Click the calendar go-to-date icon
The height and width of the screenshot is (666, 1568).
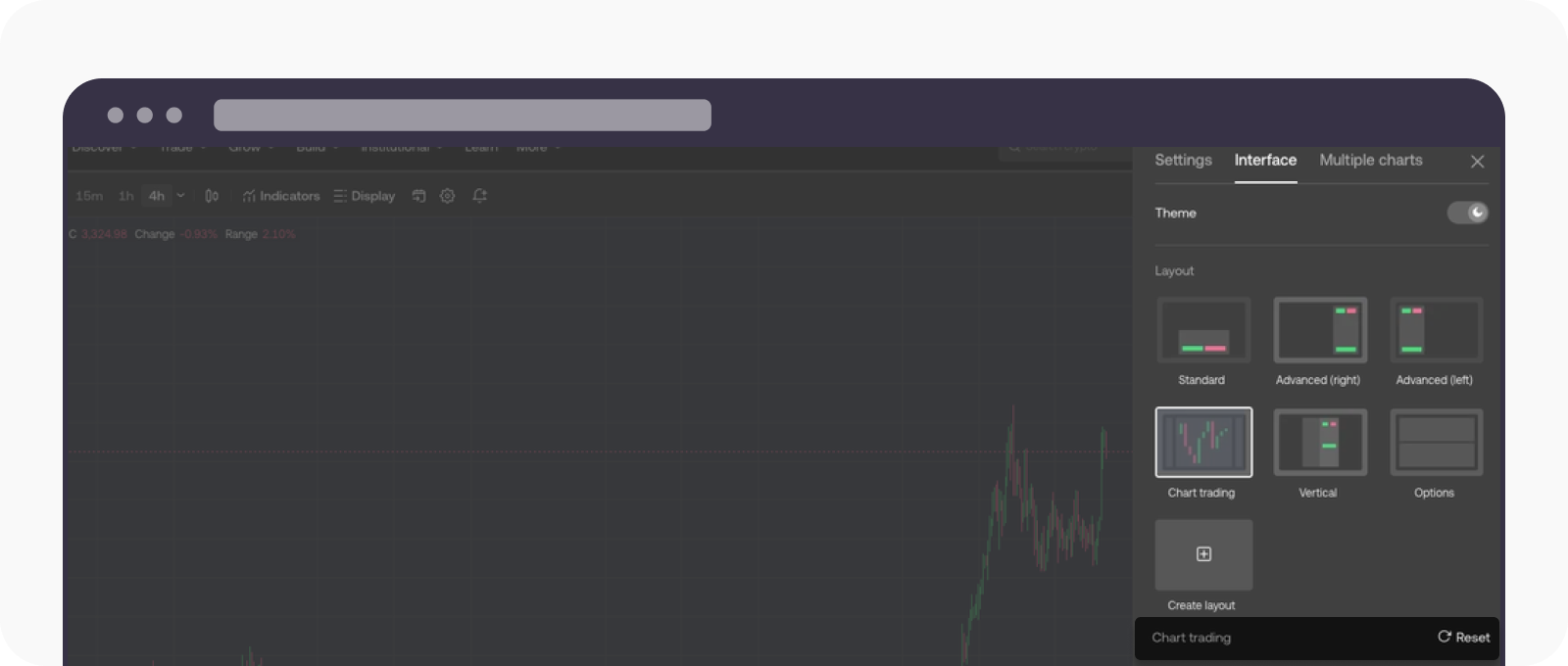coord(419,196)
